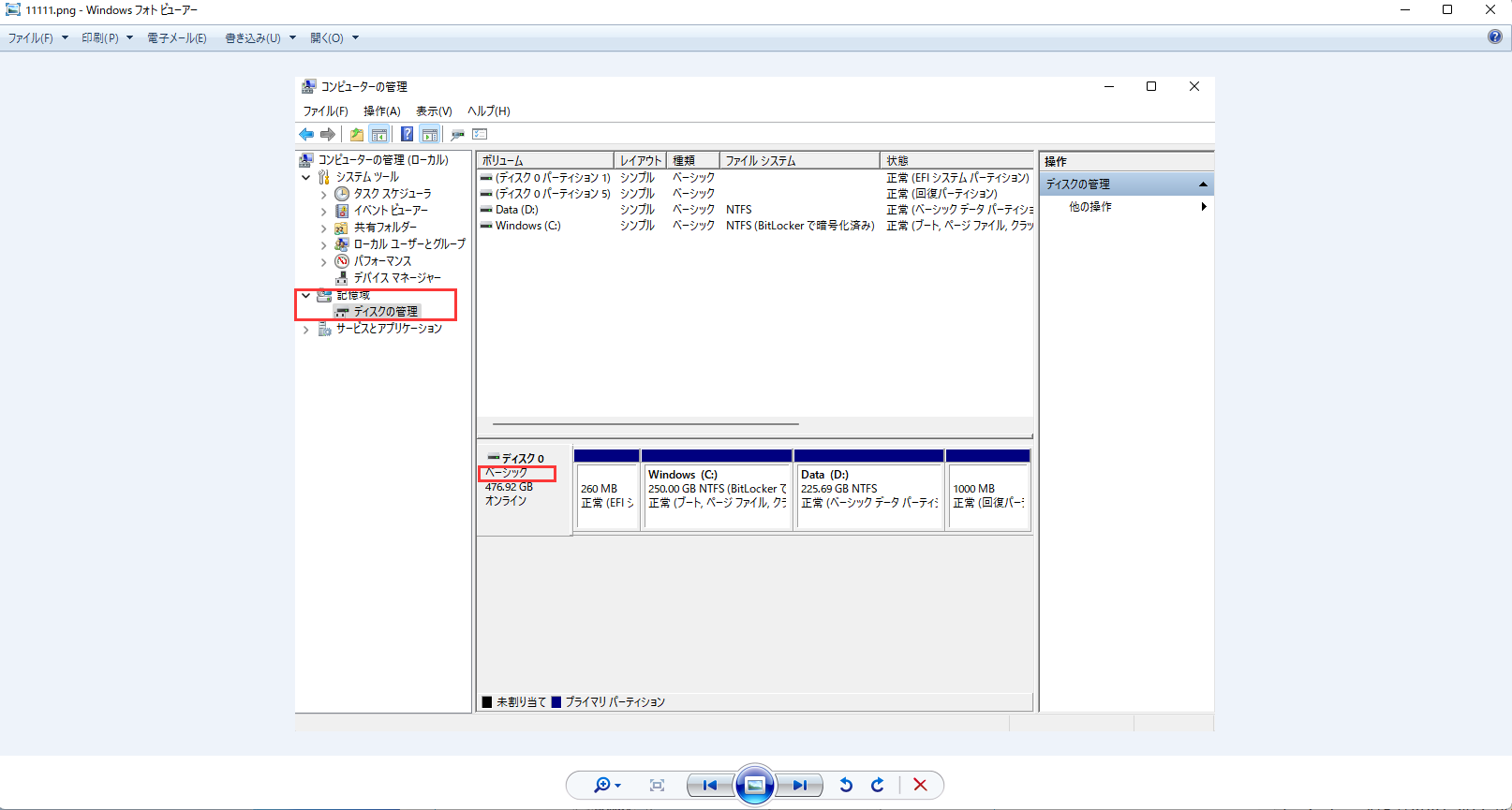Click the volume list horizontal scrollbar
Screen dimensions: 1512x810
coord(646,424)
